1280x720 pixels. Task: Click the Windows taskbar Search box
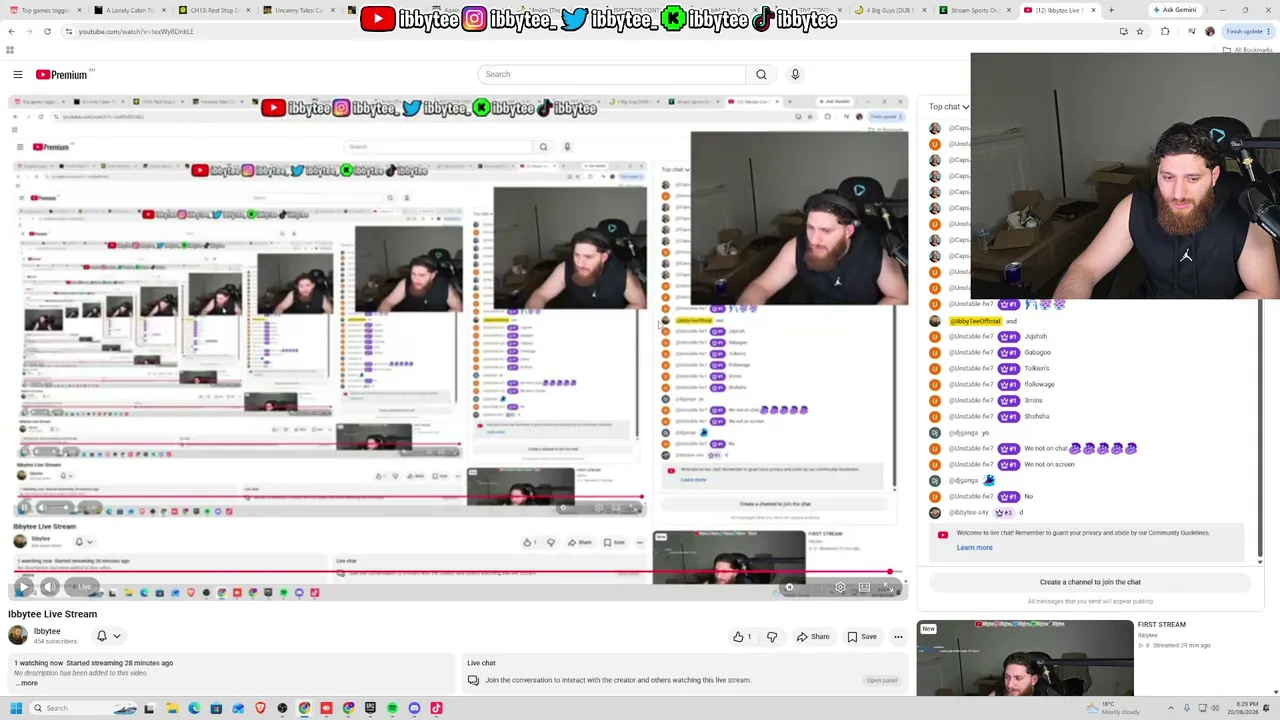click(83, 708)
